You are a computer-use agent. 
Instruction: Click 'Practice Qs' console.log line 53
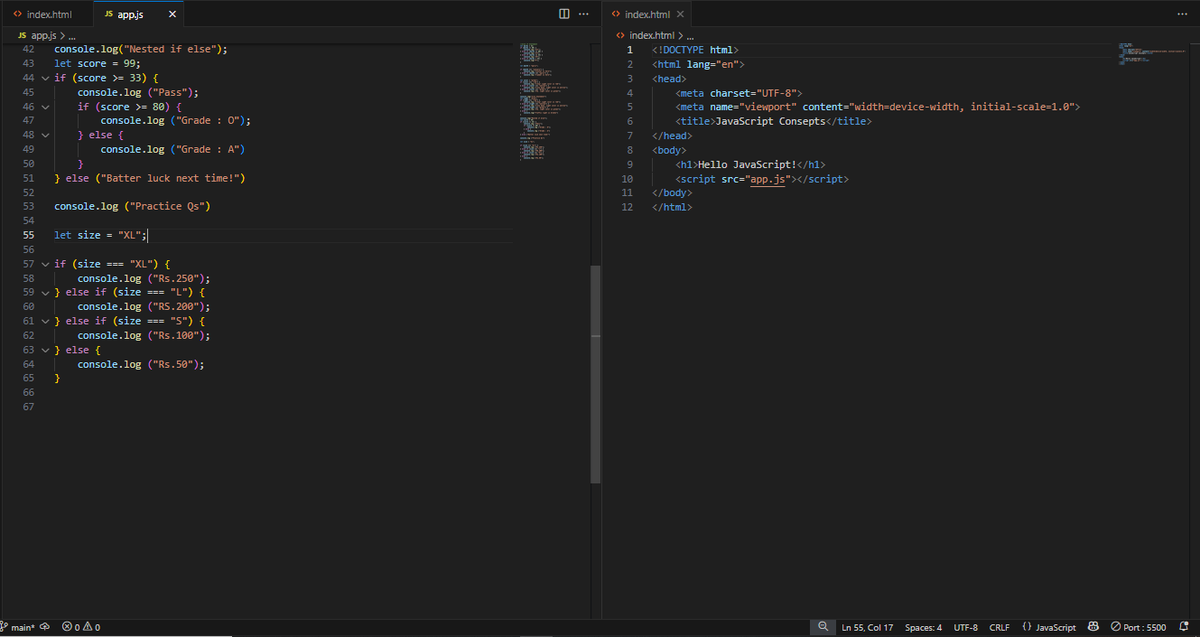(x=133, y=207)
